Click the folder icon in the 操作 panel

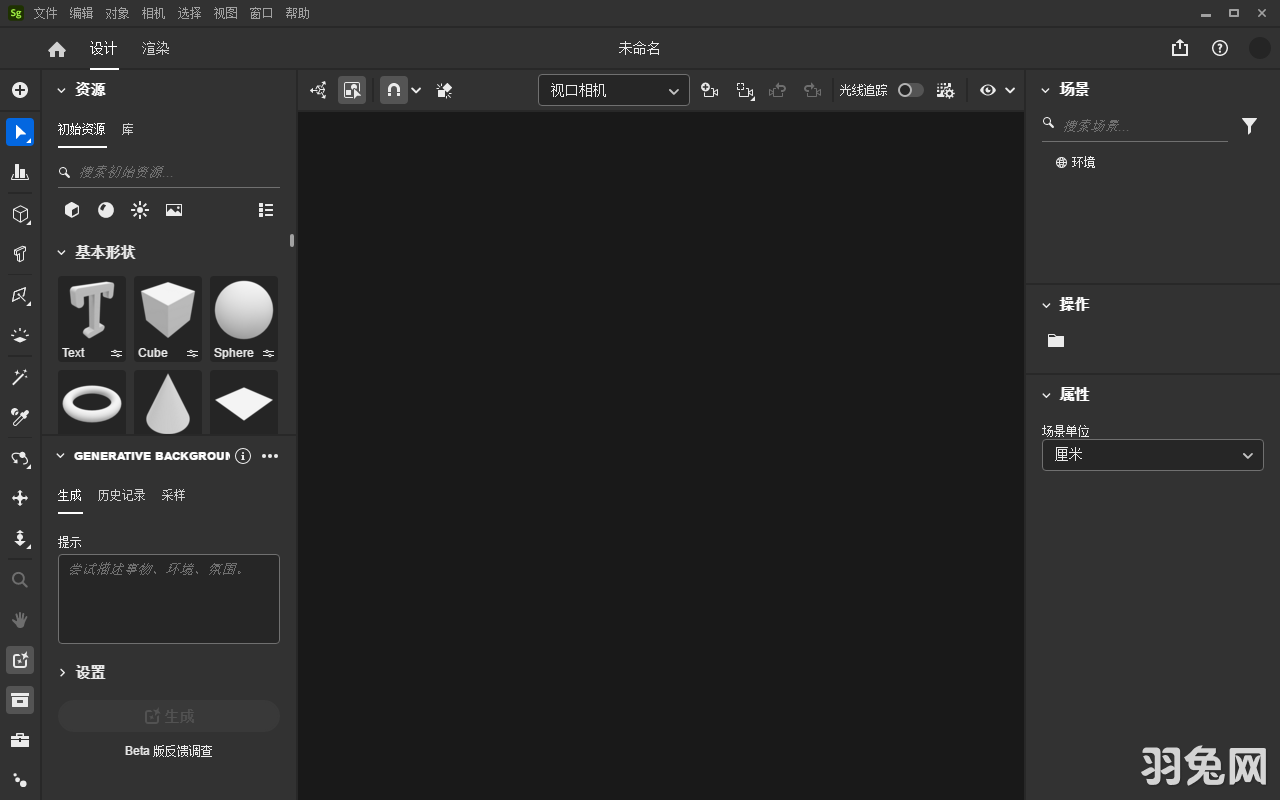pos(1055,340)
